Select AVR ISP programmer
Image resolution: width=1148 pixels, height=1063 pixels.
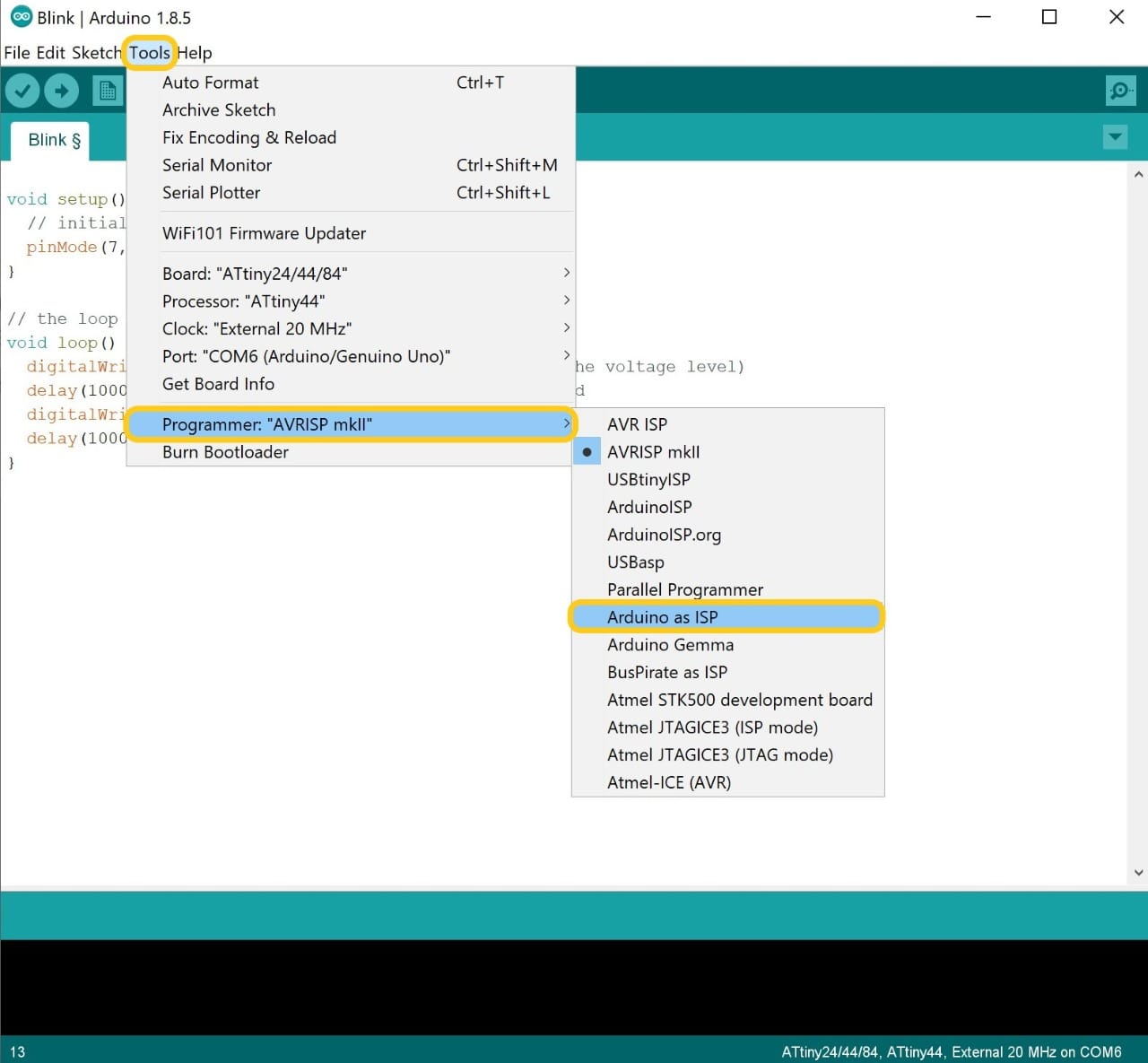[x=728, y=424]
